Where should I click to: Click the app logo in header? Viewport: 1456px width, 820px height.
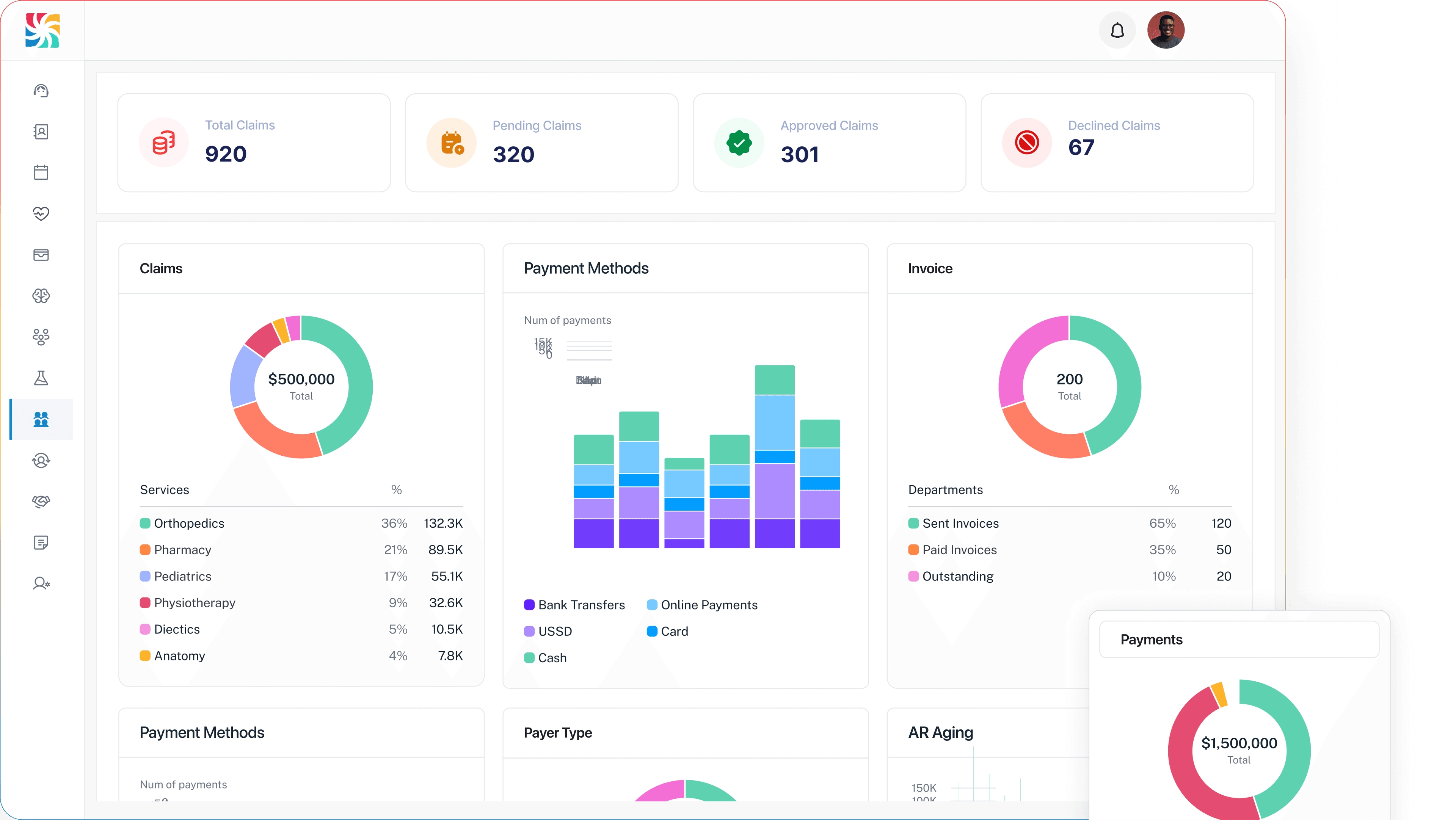(x=42, y=30)
